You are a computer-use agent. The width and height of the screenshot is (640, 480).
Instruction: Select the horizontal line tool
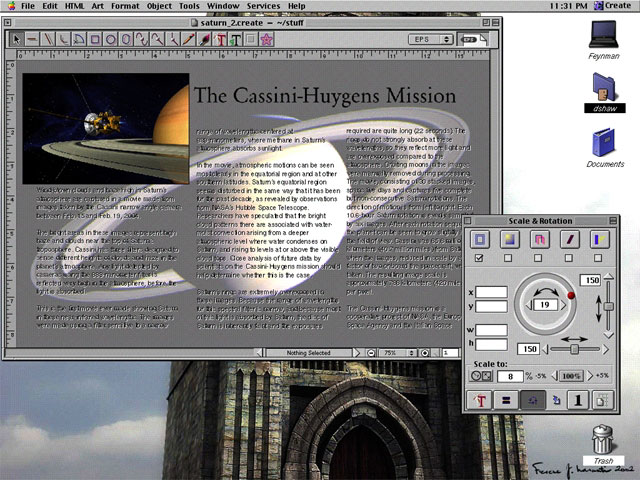[x=32, y=40]
